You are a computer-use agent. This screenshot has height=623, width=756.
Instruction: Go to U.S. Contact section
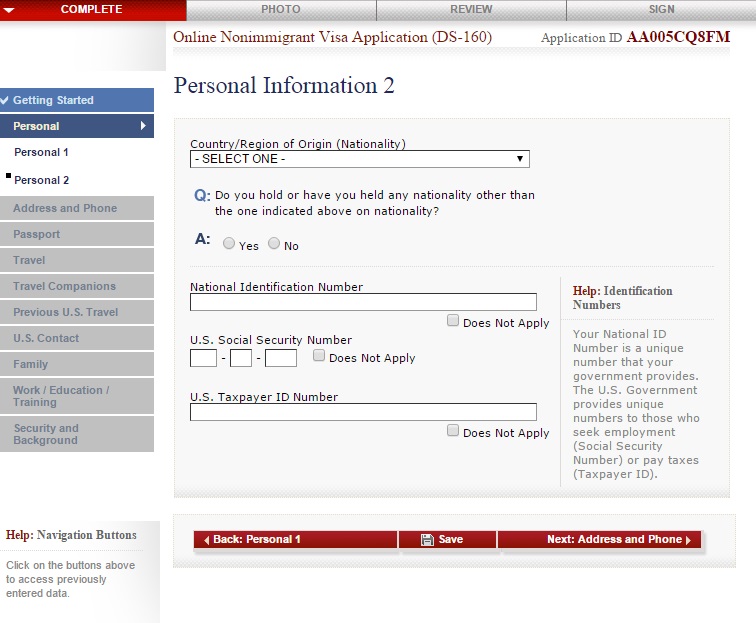click(x=77, y=339)
